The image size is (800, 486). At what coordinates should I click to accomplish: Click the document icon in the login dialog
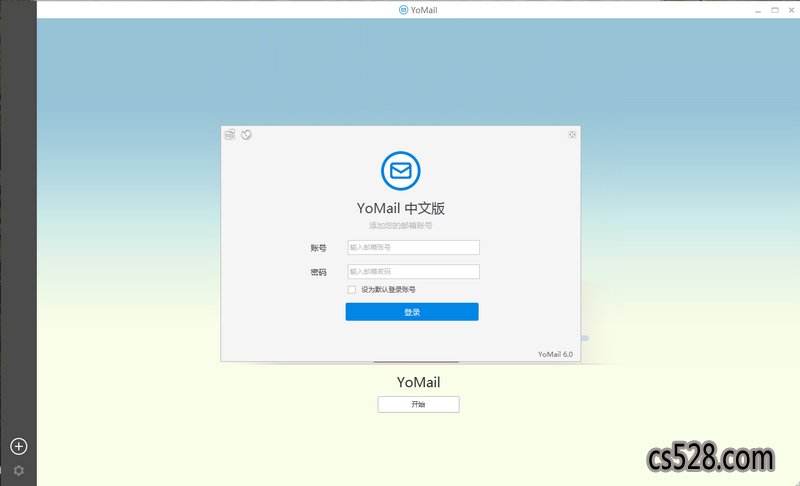pyautogui.click(x=230, y=134)
